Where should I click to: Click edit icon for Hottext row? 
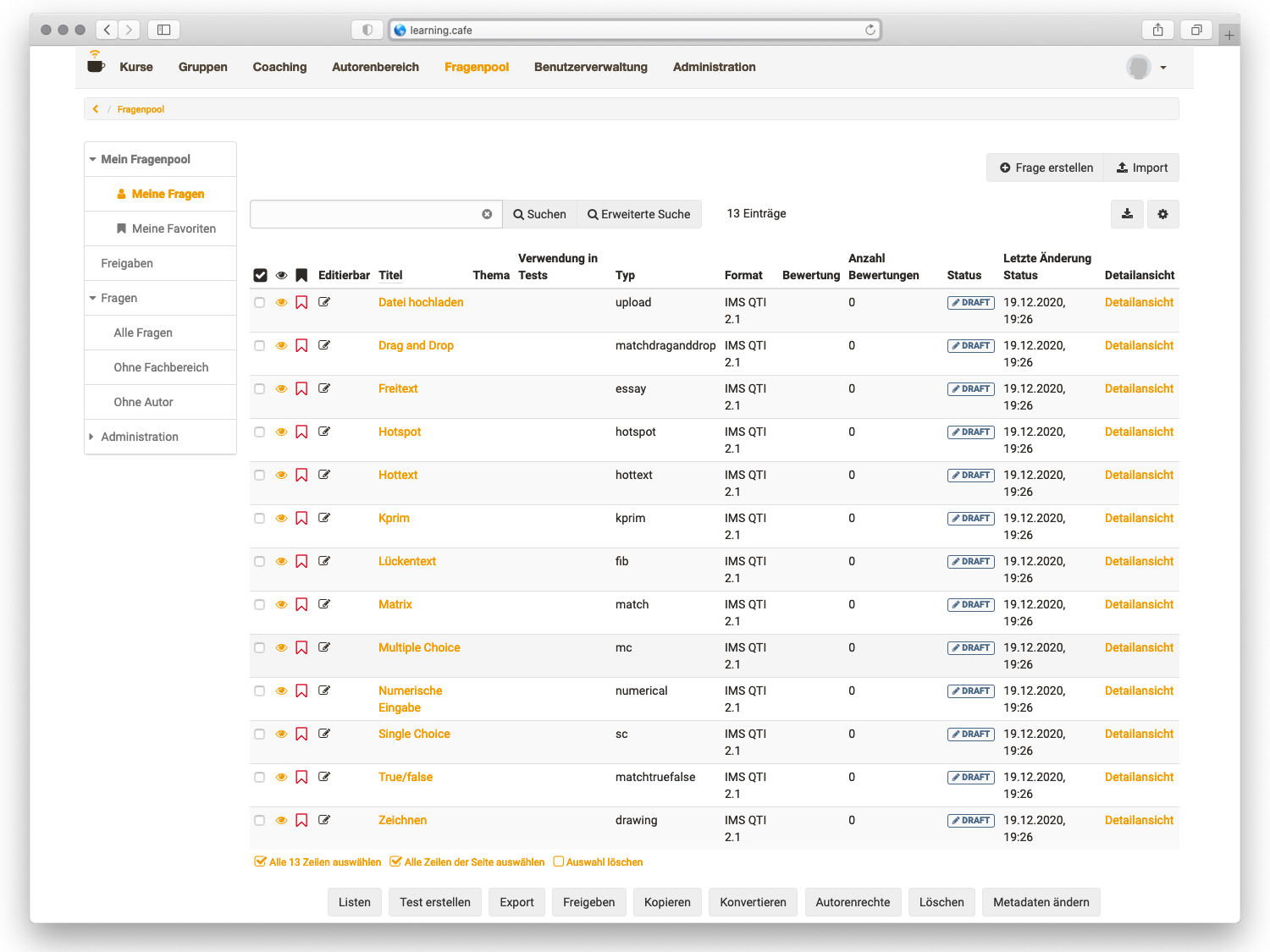(x=324, y=475)
